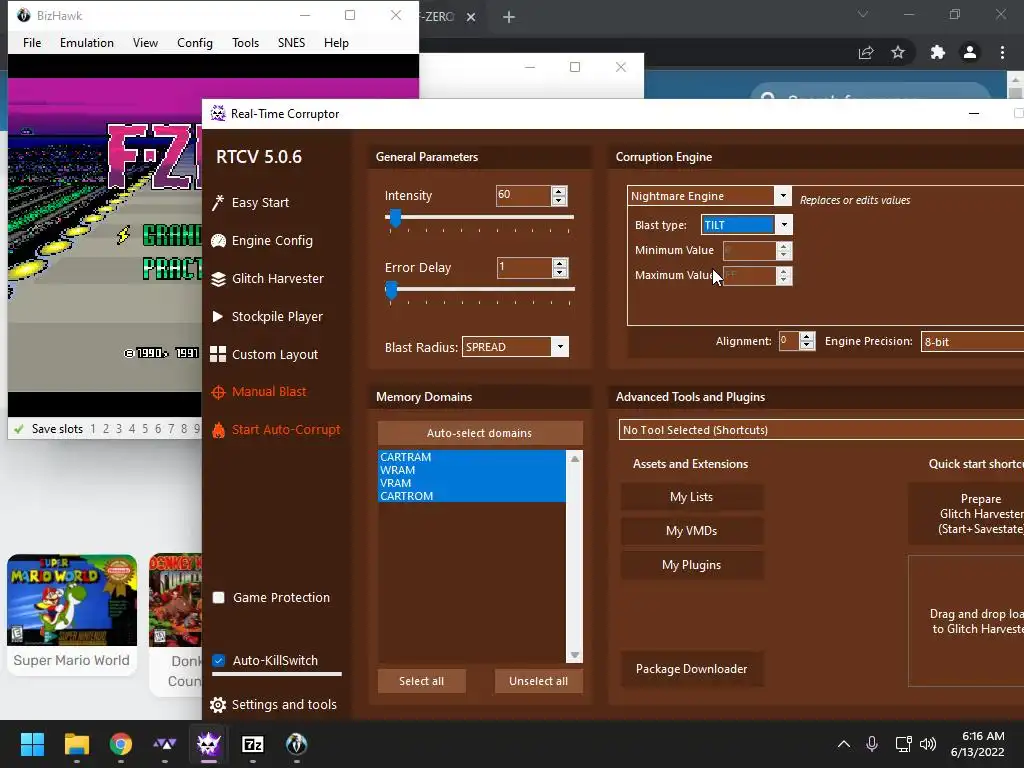Open BizHawk SNES menu

(x=291, y=42)
